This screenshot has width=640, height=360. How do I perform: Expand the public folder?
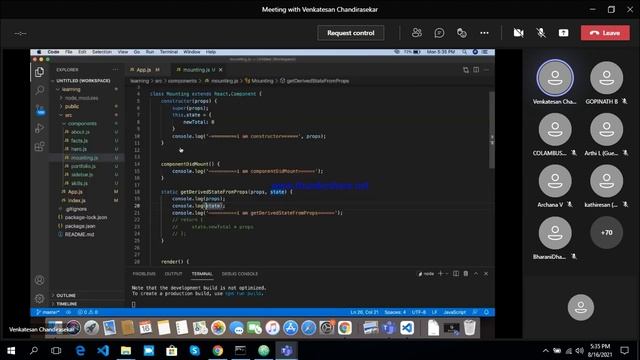click(72, 107)
